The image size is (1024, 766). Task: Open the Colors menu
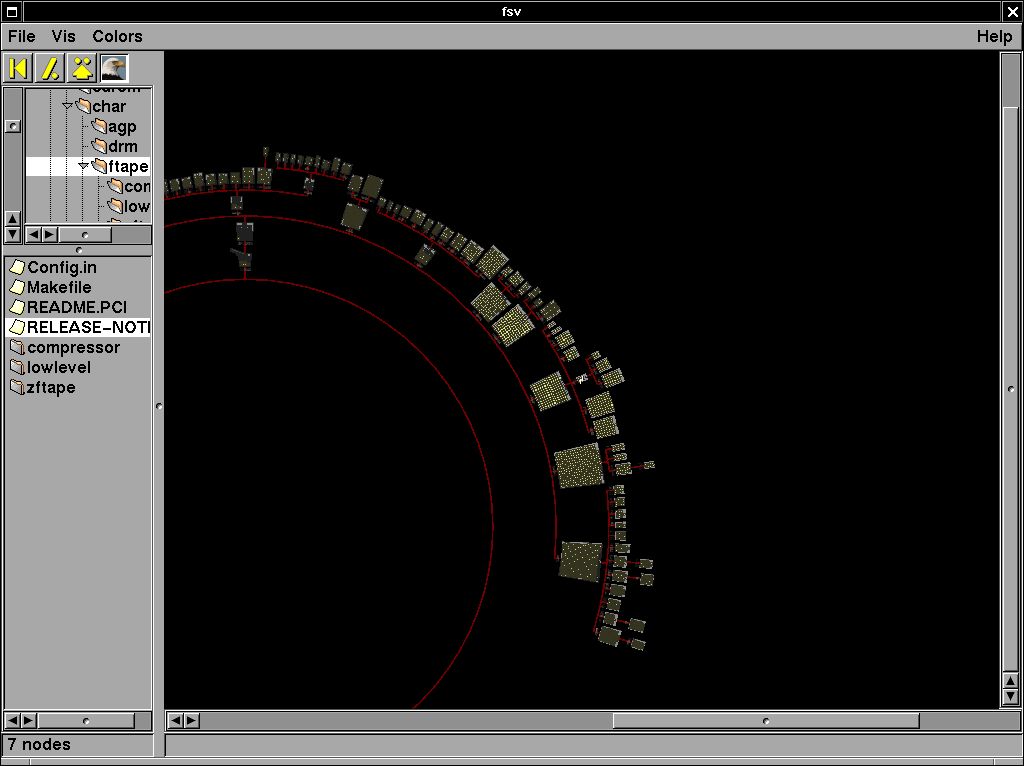click(x=117, y=36)
